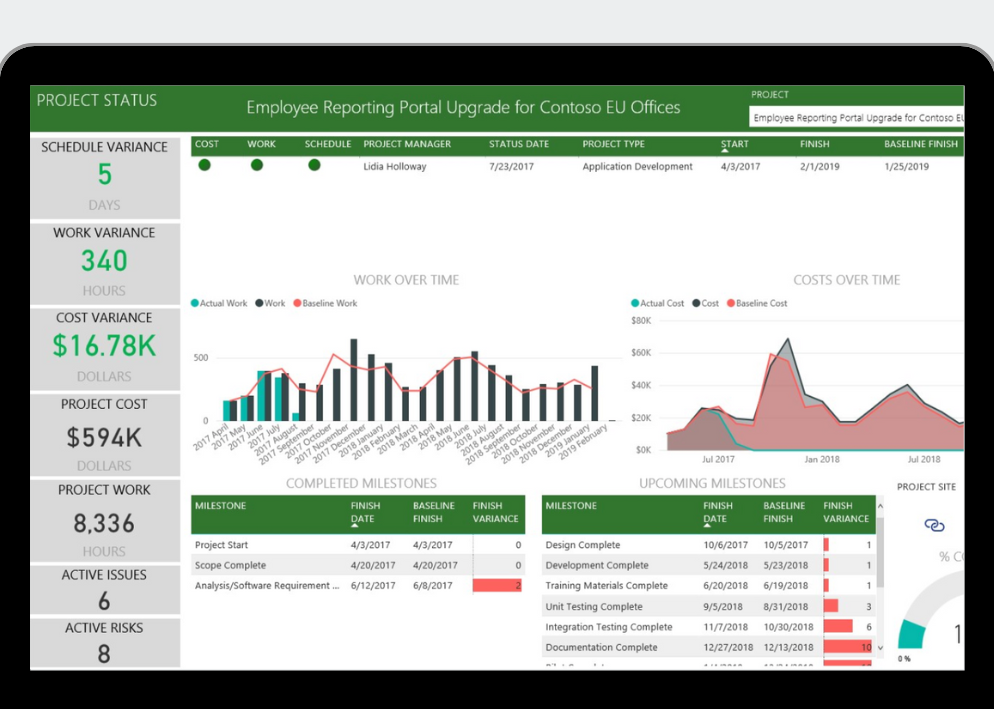This screenshot has height=709, width=994.
Task: Click the Application Development project type
Action: pyautogui.click(x=637, y=166)
